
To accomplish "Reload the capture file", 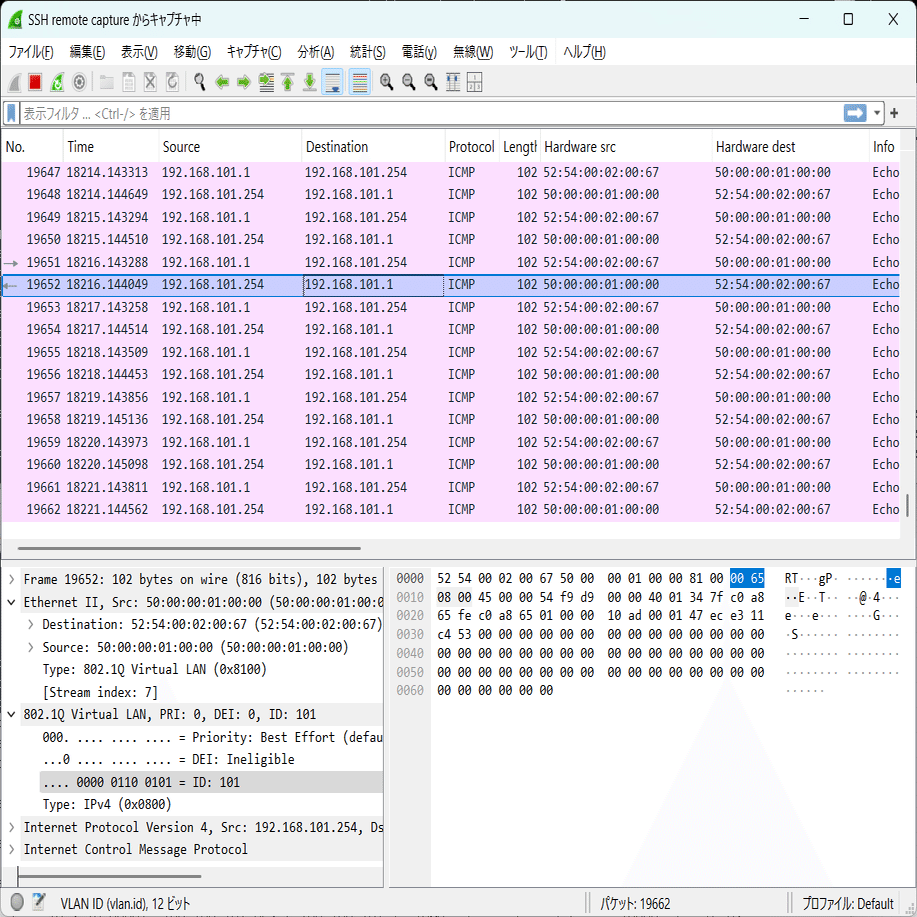I will [172, 82].
